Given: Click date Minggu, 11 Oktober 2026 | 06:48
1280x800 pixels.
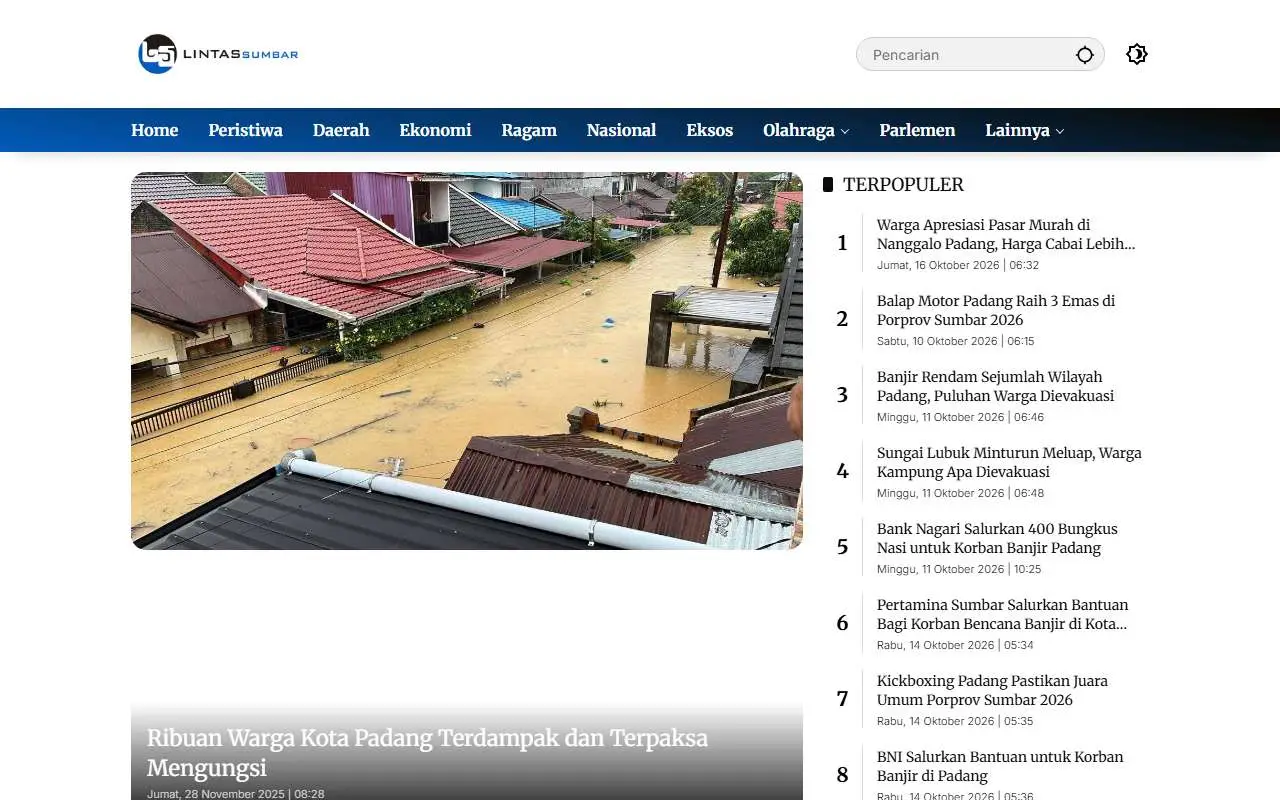Looking at the screenshot, I should pos(960,493).
